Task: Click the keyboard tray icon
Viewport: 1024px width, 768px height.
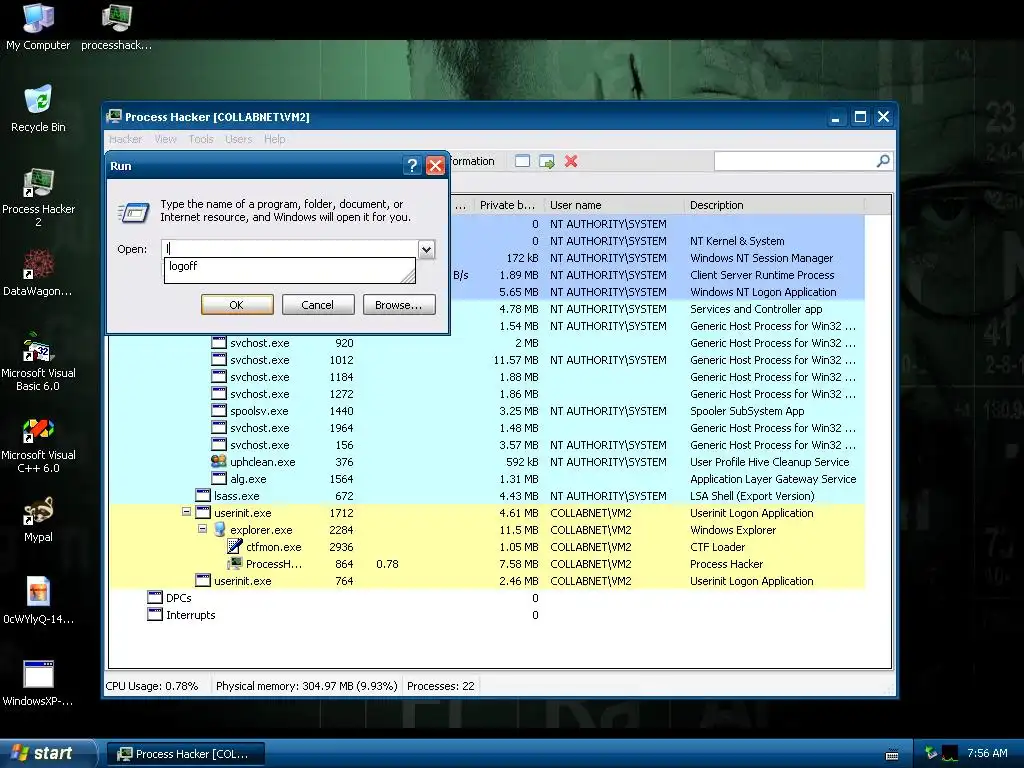Action: [891, 755]
